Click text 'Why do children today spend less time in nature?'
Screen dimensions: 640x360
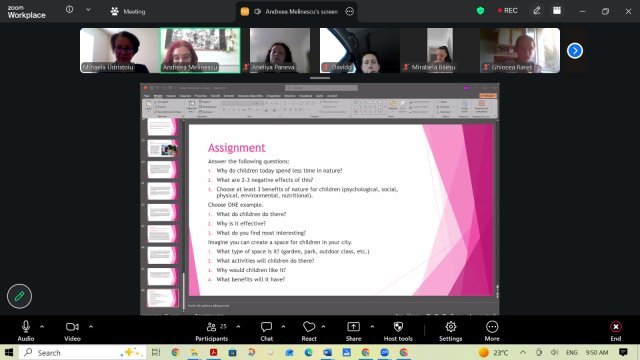[x=279, y=171]
